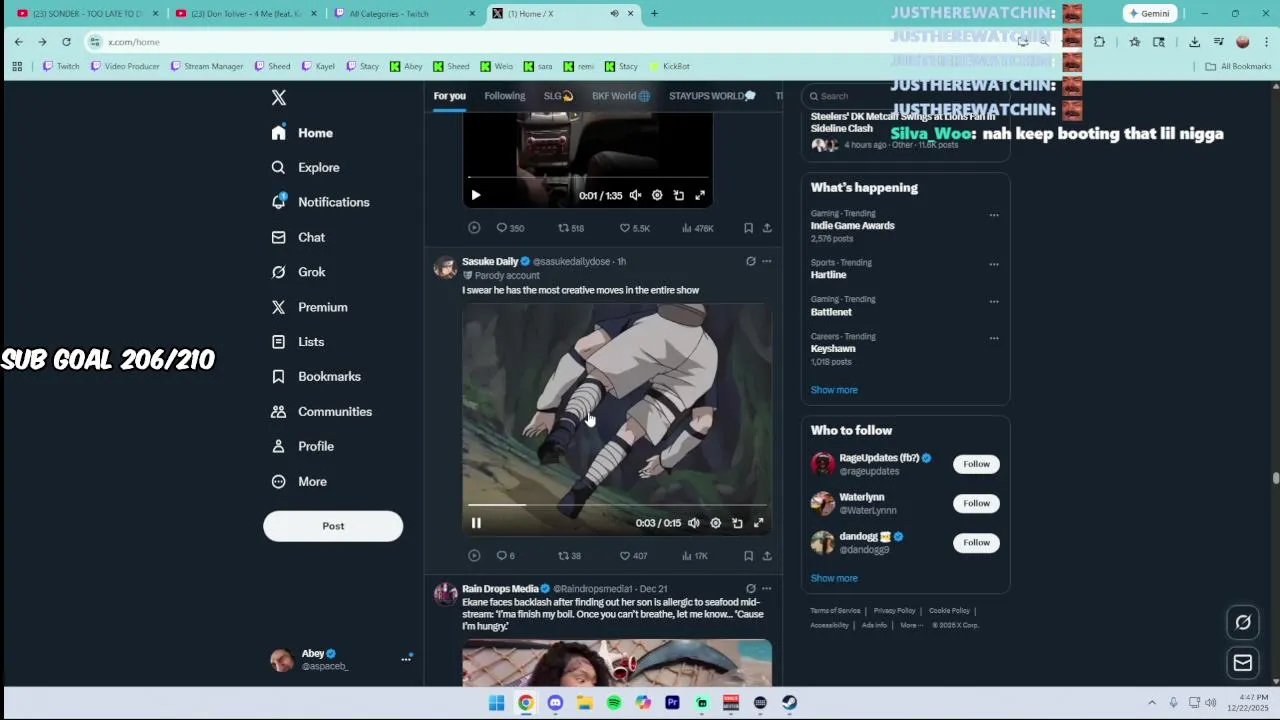Open the Indie Game Awards trend

tap(852, 226)
